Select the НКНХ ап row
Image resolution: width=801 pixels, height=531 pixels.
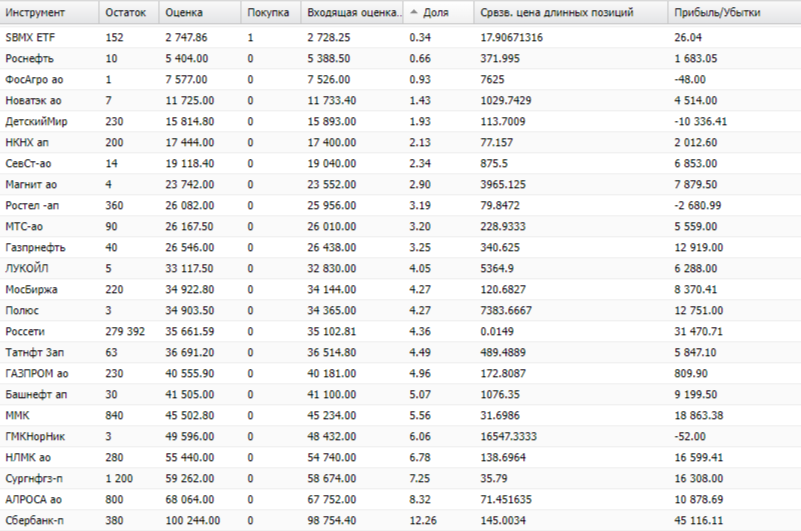(x=400, y=142)
